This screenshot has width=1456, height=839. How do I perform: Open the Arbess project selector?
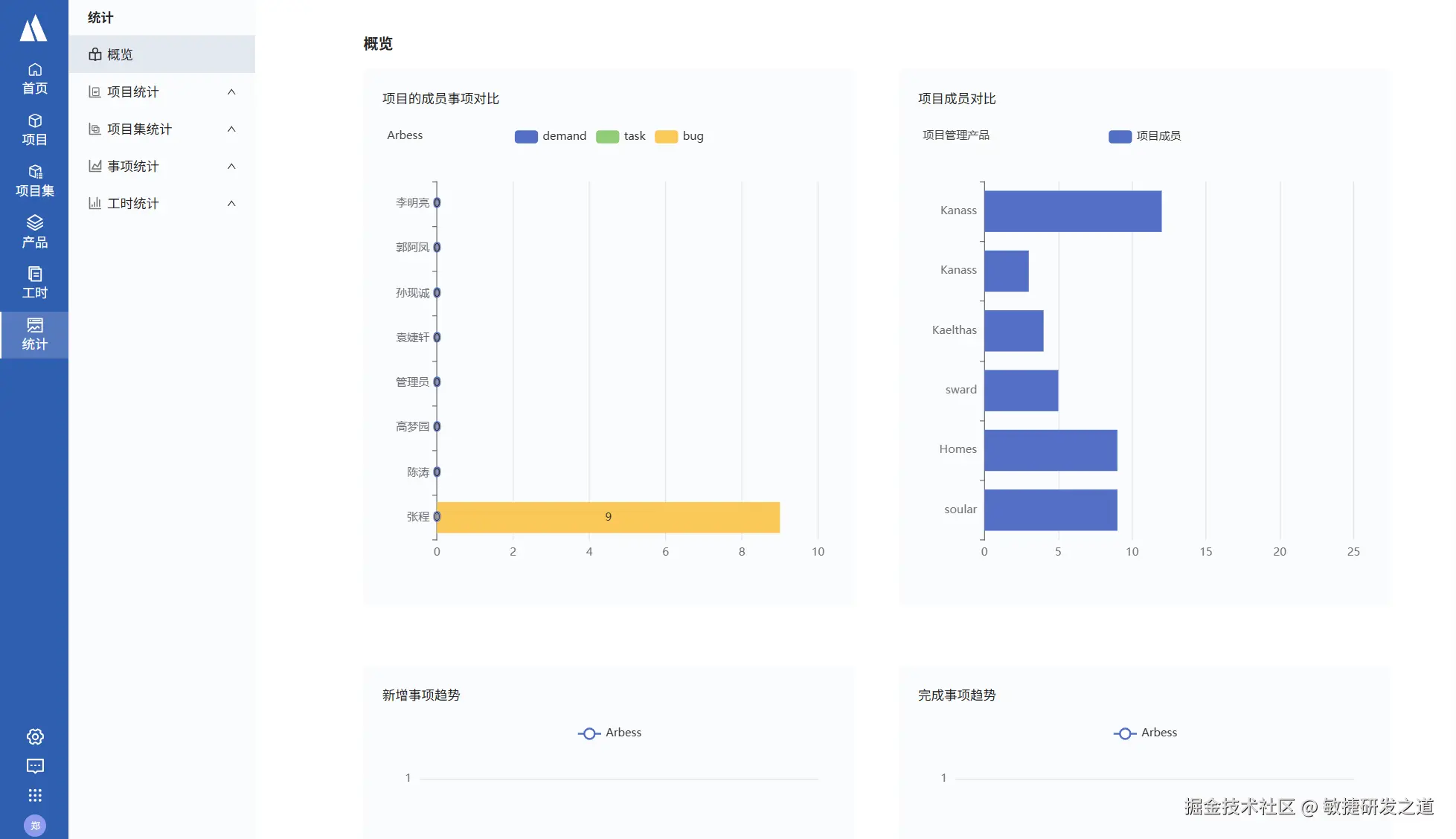405,135
